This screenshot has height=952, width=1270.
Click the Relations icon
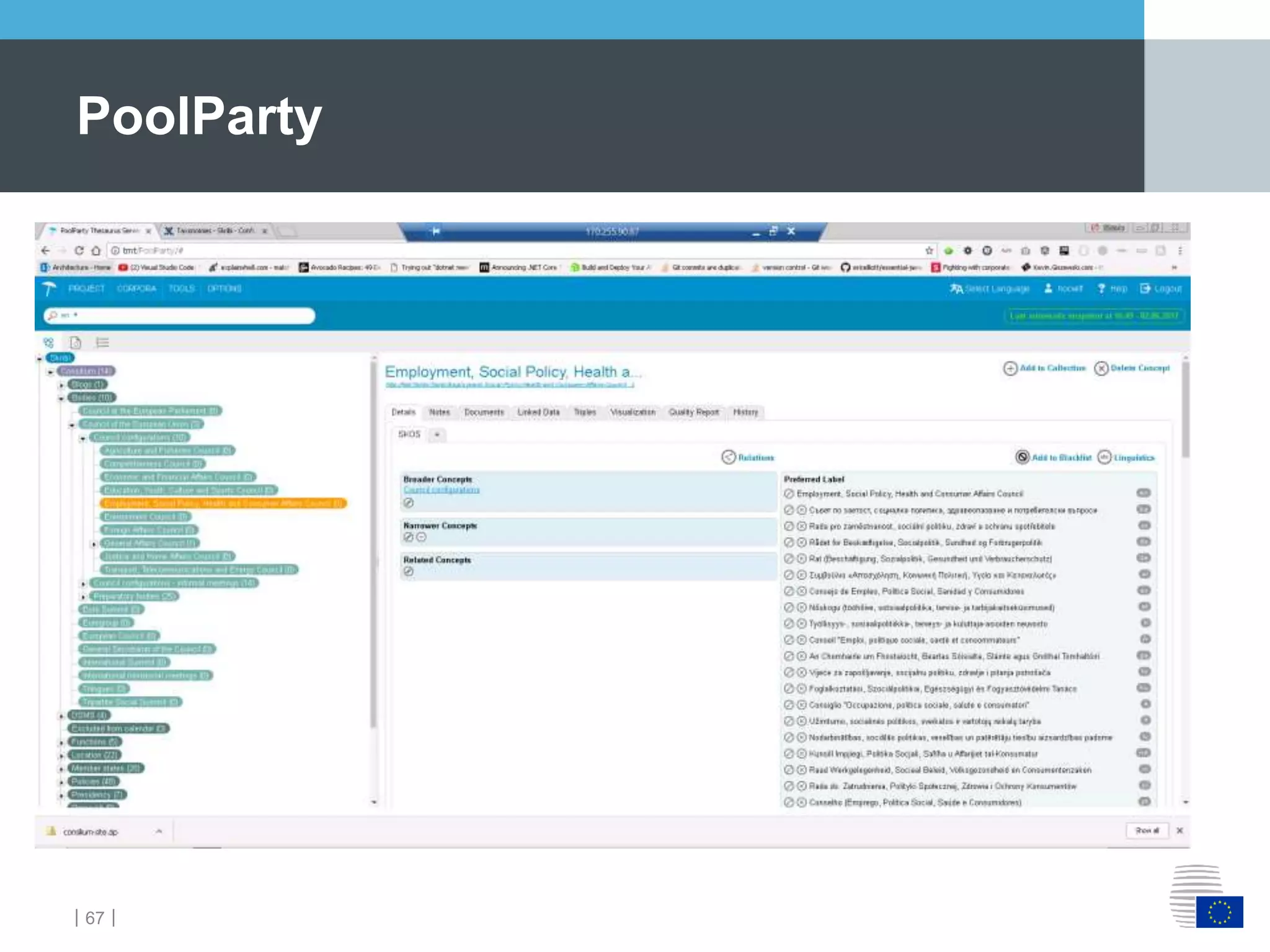point(728,457)
